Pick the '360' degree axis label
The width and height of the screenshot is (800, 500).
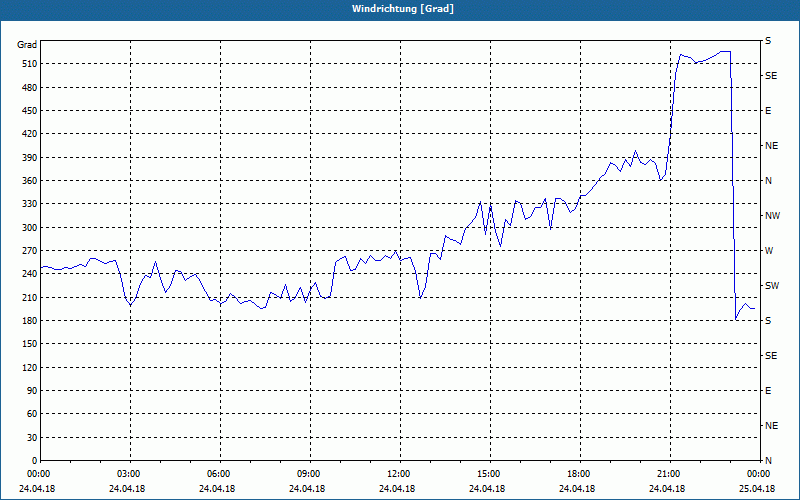click(30, 181)
